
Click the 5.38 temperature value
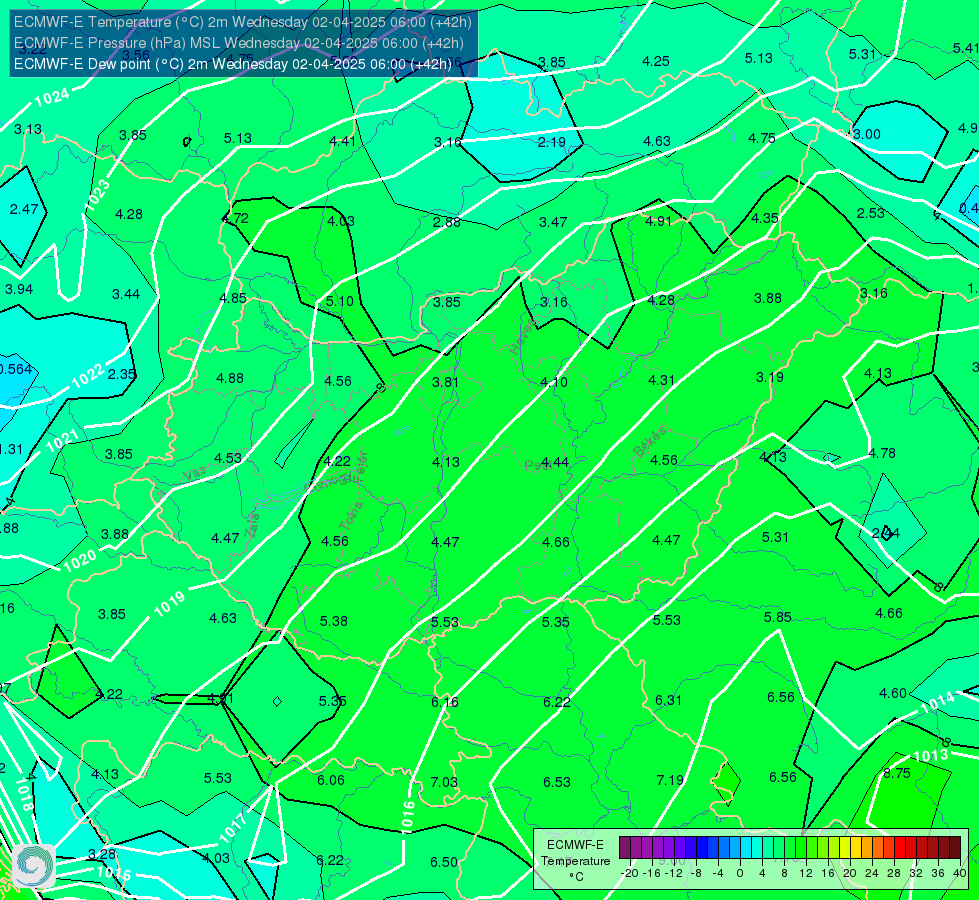333,621
